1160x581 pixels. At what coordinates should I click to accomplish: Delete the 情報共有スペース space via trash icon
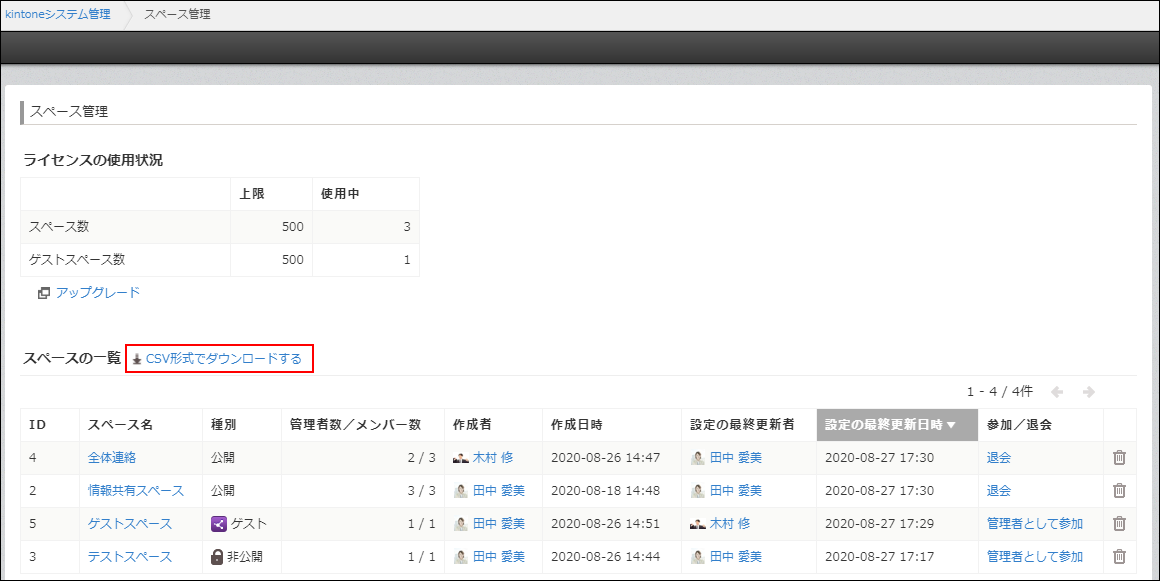1118,490
